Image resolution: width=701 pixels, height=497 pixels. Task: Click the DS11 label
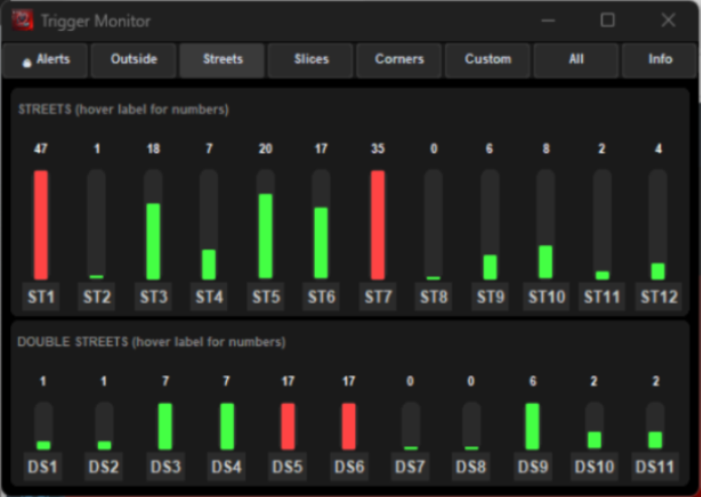coord(655,467)
